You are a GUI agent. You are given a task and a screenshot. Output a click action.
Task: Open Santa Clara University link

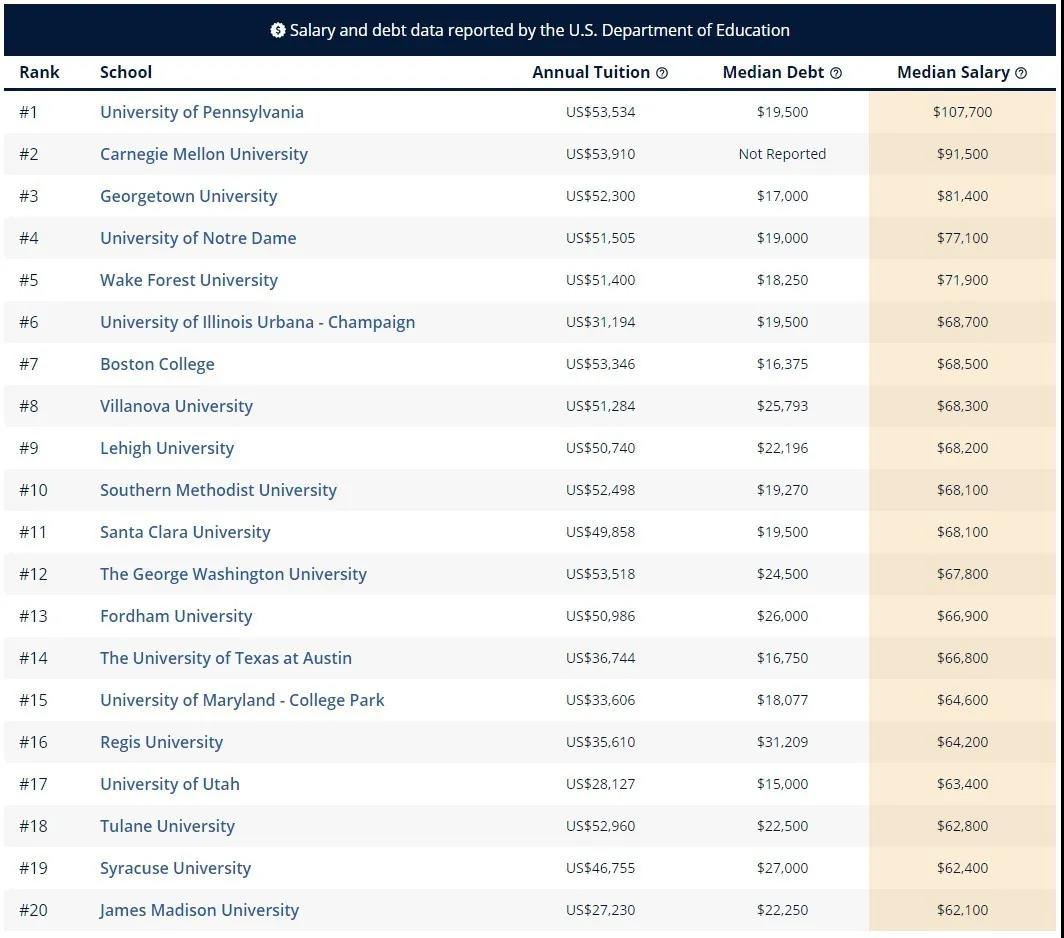[x=185, y=532]
